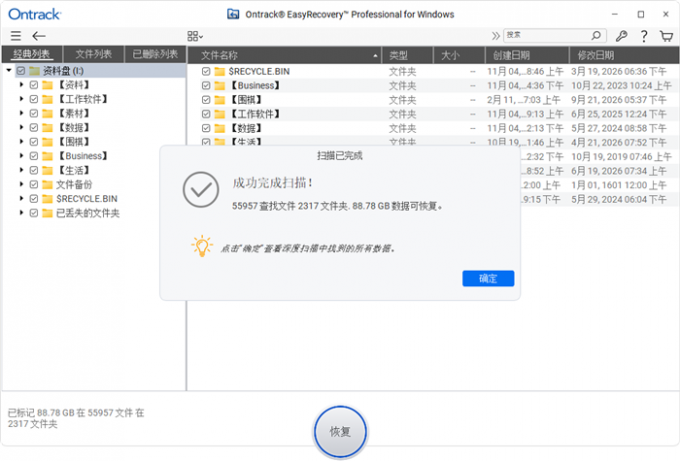Select 【Business】 folder icon in tree

[x=47, y=156]
